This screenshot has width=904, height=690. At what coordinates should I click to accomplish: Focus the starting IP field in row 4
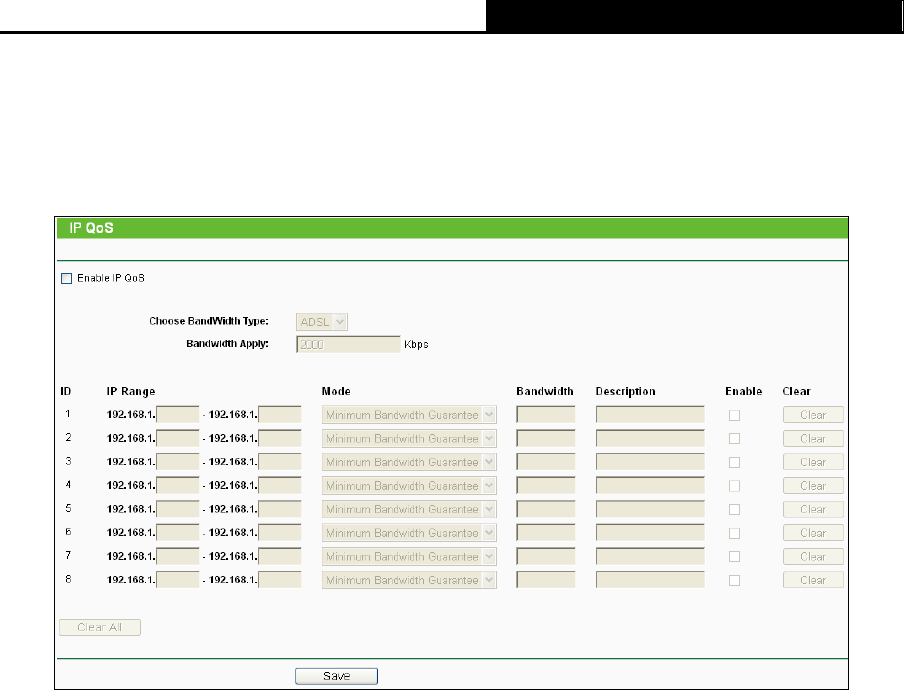(x=178, y=485)
